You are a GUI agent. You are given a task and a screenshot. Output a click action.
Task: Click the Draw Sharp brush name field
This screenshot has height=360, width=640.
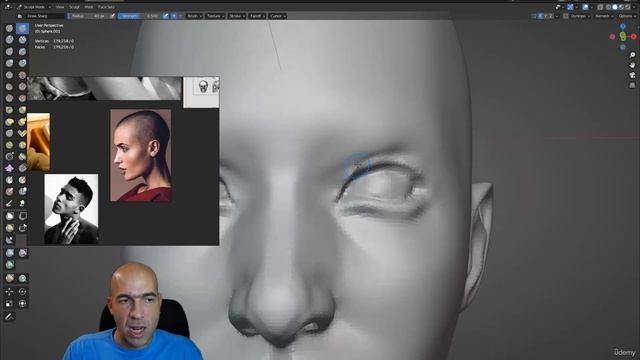pos(44,16)
